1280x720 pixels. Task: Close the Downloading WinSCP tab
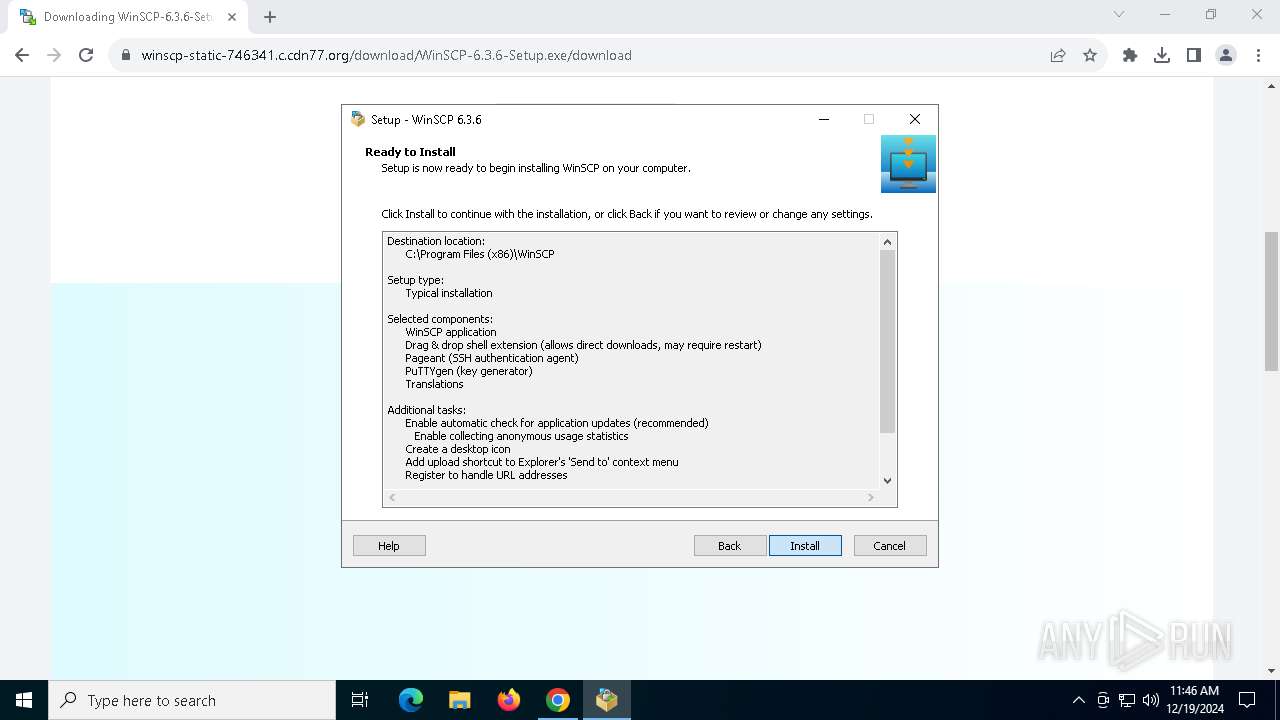232,17
